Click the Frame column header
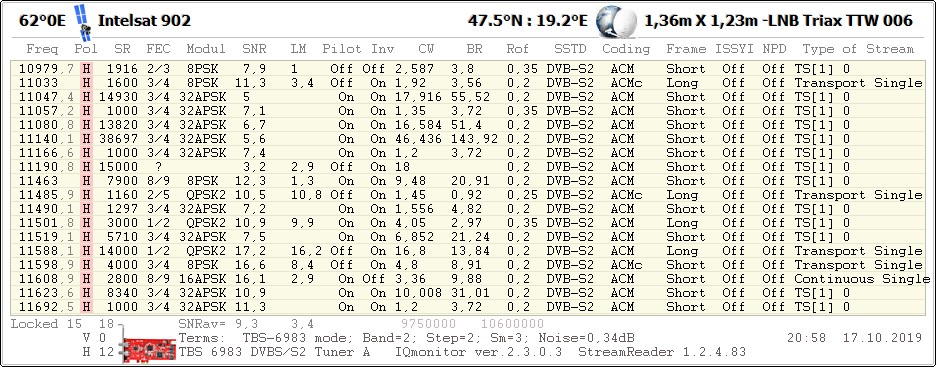The image size is (936, 367). pos(686,50)
